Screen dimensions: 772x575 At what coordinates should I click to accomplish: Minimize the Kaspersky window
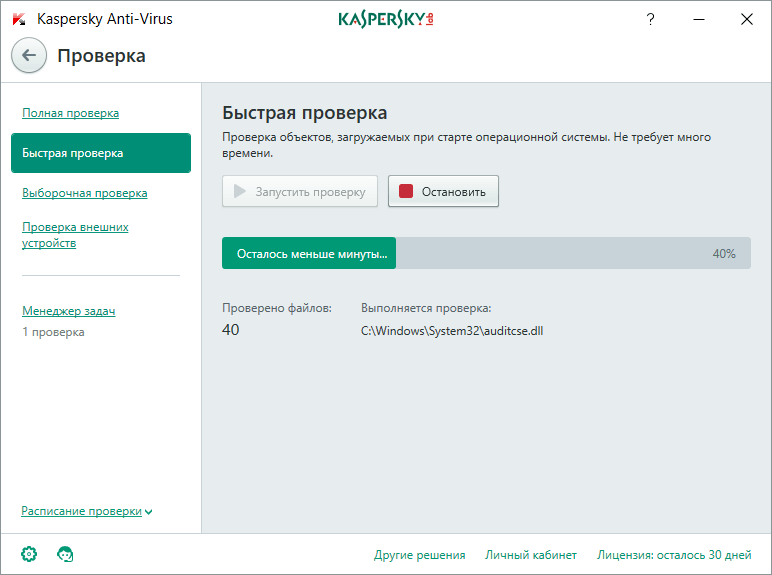point(699,19)
